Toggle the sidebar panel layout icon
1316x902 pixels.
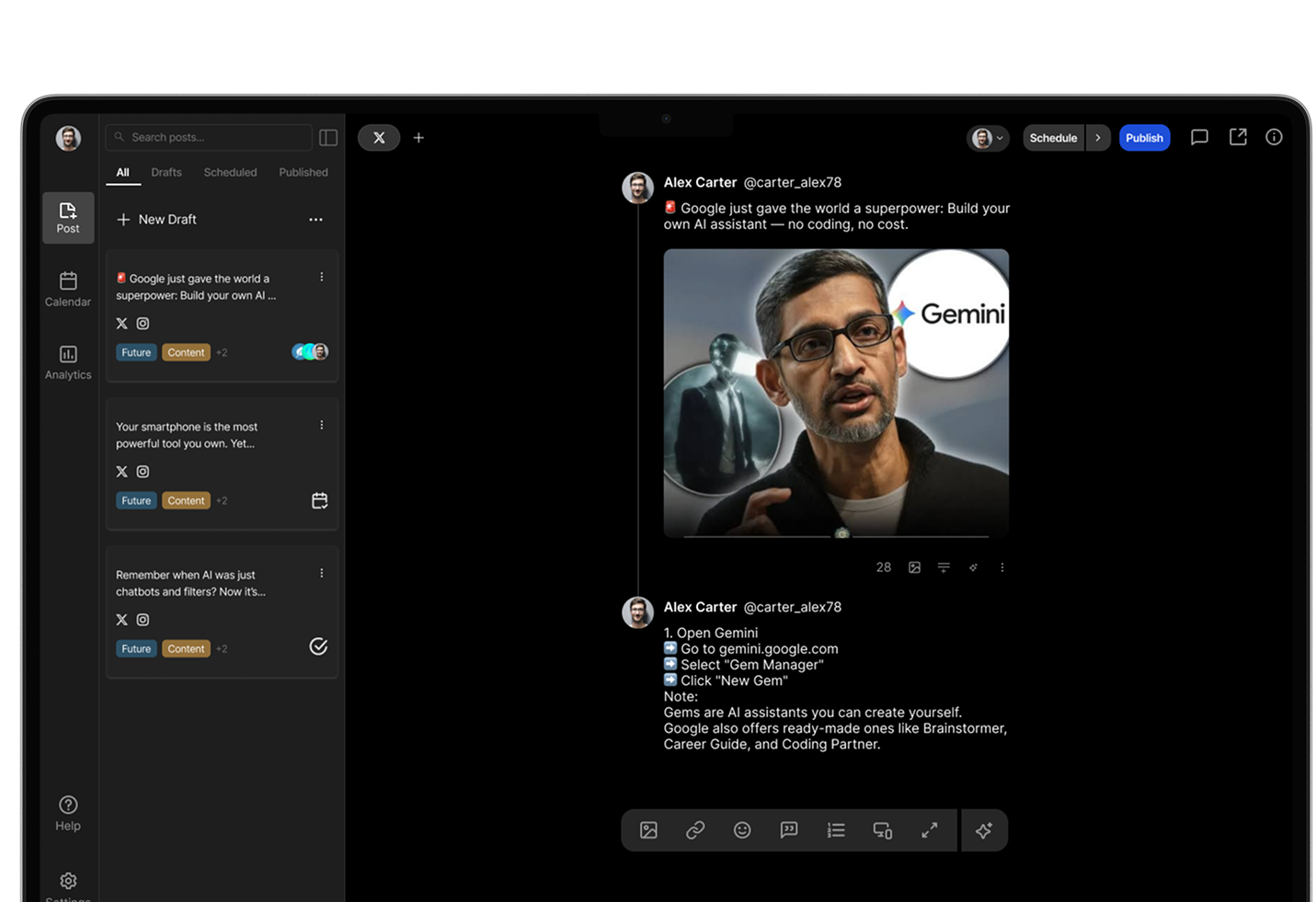point(328,138)
